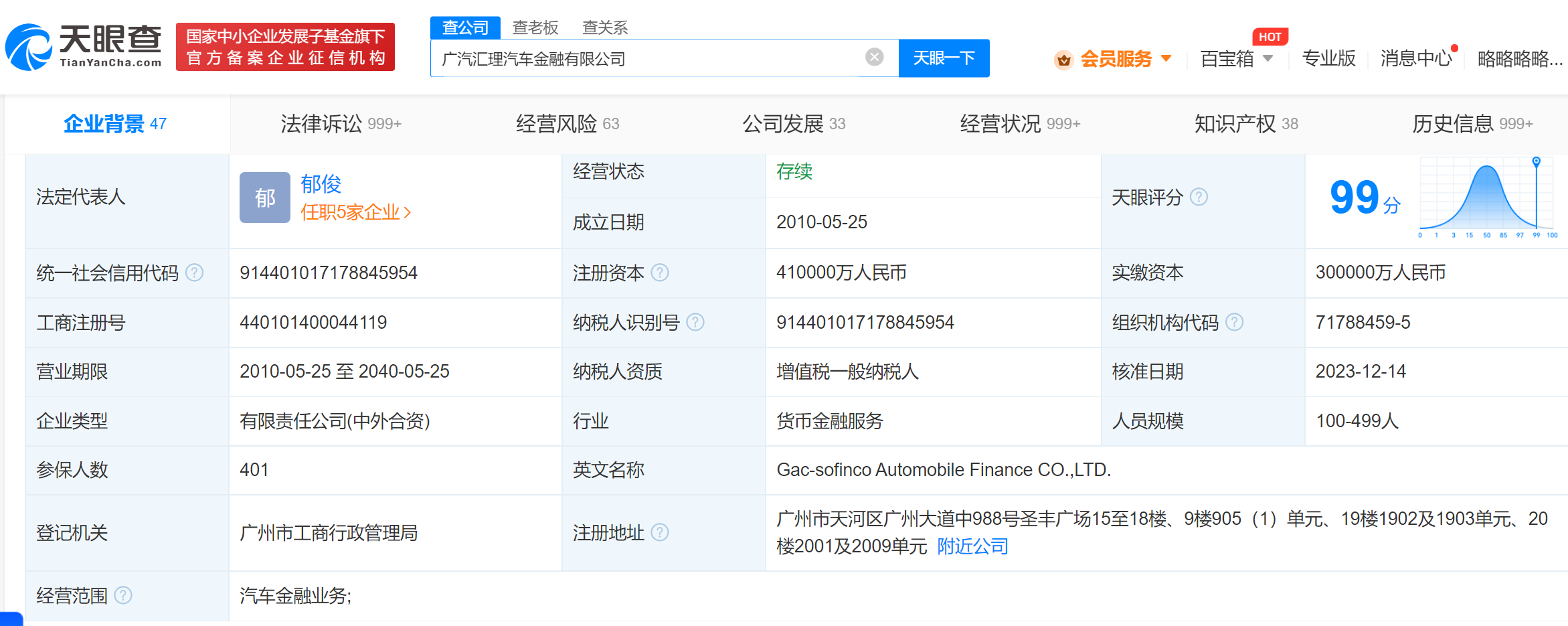Expand 任职5家企业 link arrow
1568x626 pixels.
click(x=408, y=213)
